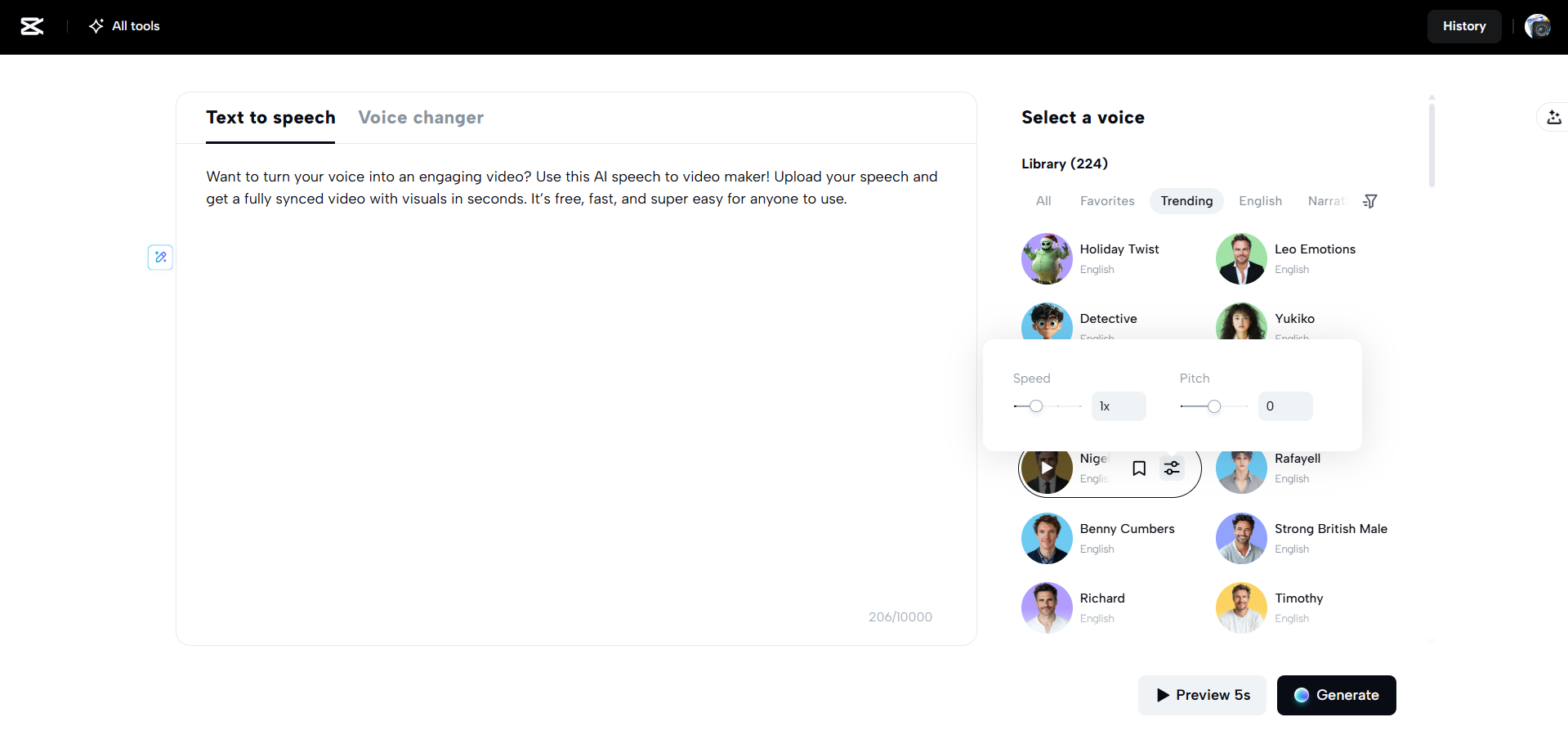Click the Pitch slider handle
Screen dimensions: 1568x744
point(1214,406)
